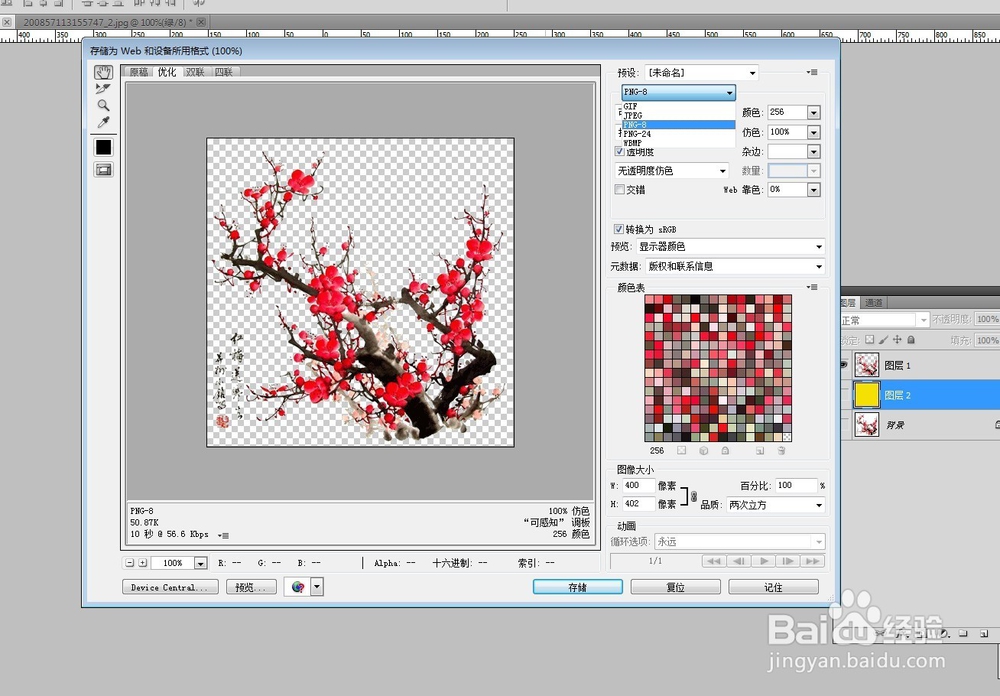Toggle constrain proportions chain link

693,495
